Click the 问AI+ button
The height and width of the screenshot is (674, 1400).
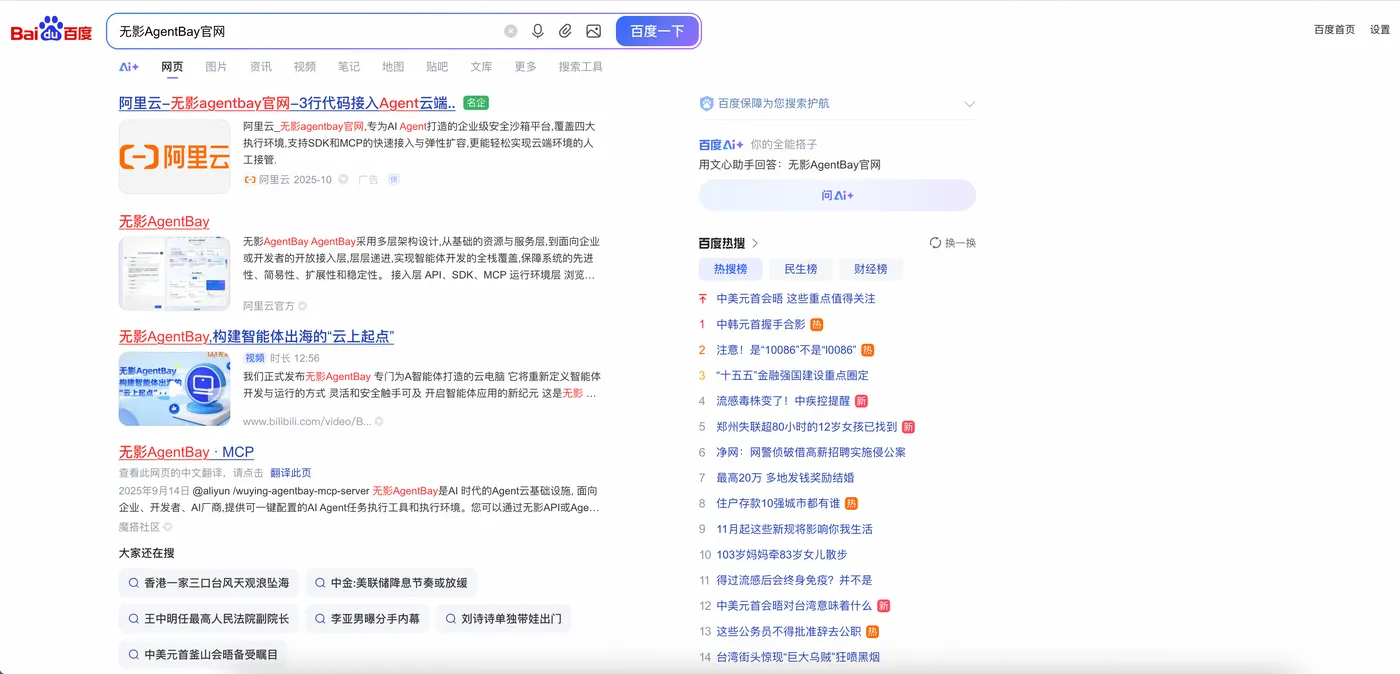[x=837, y=195]
